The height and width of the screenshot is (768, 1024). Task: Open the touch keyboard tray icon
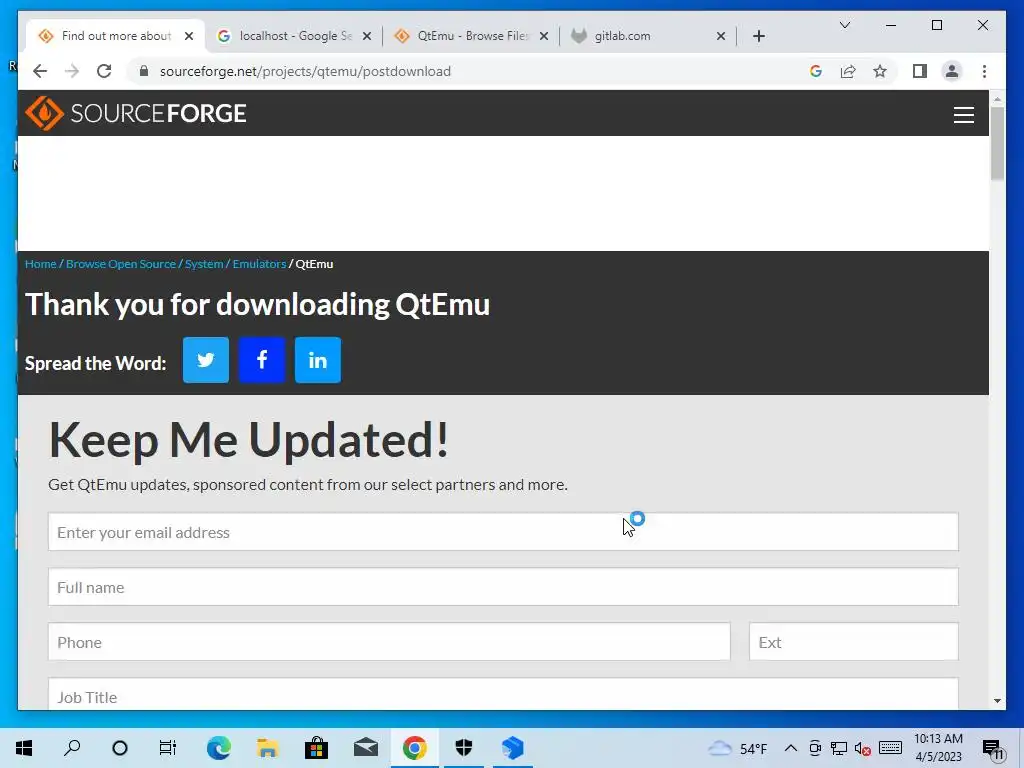click(x=890, y=748)
